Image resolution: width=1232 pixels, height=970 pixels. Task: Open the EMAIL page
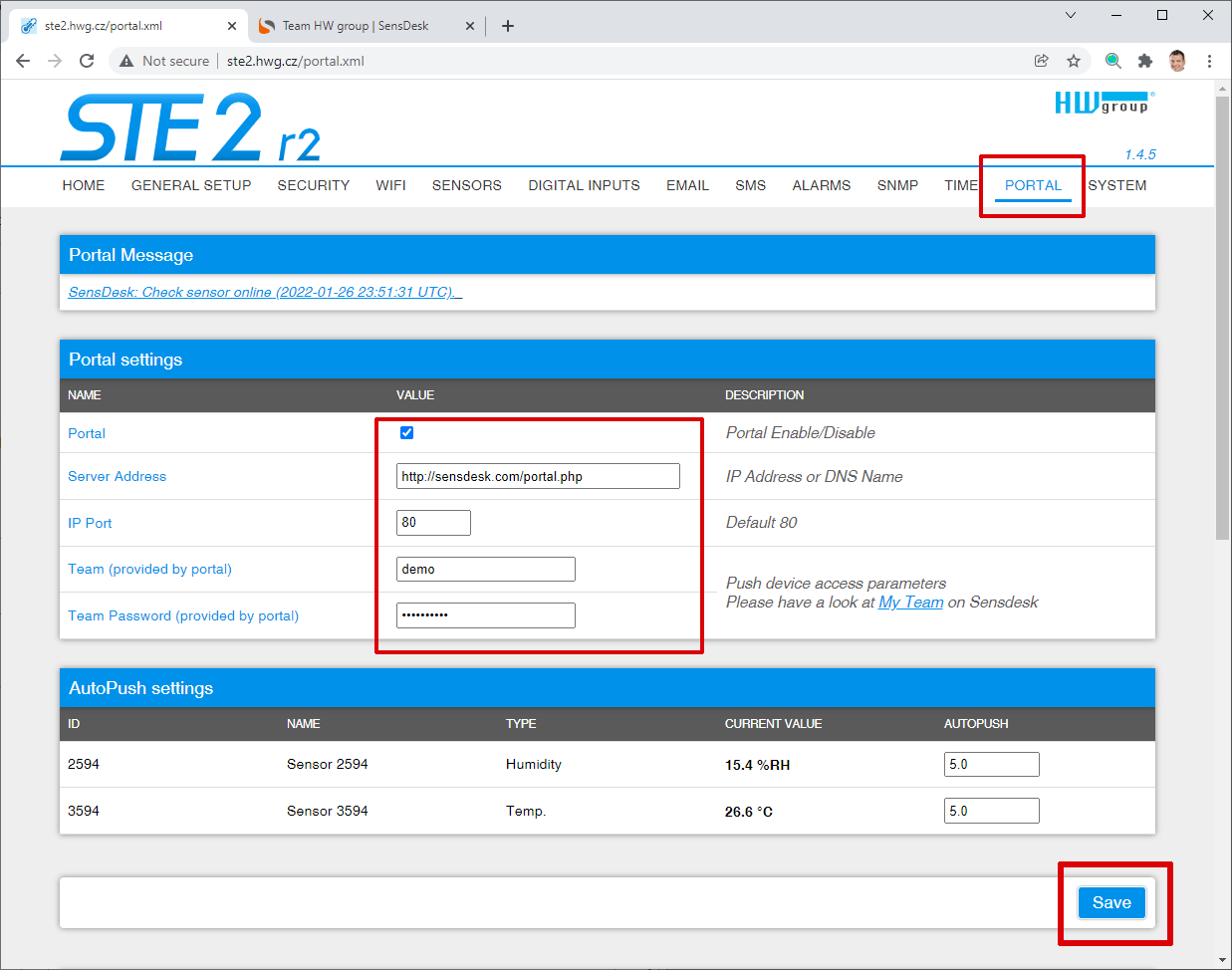click(x=688, y=185)
